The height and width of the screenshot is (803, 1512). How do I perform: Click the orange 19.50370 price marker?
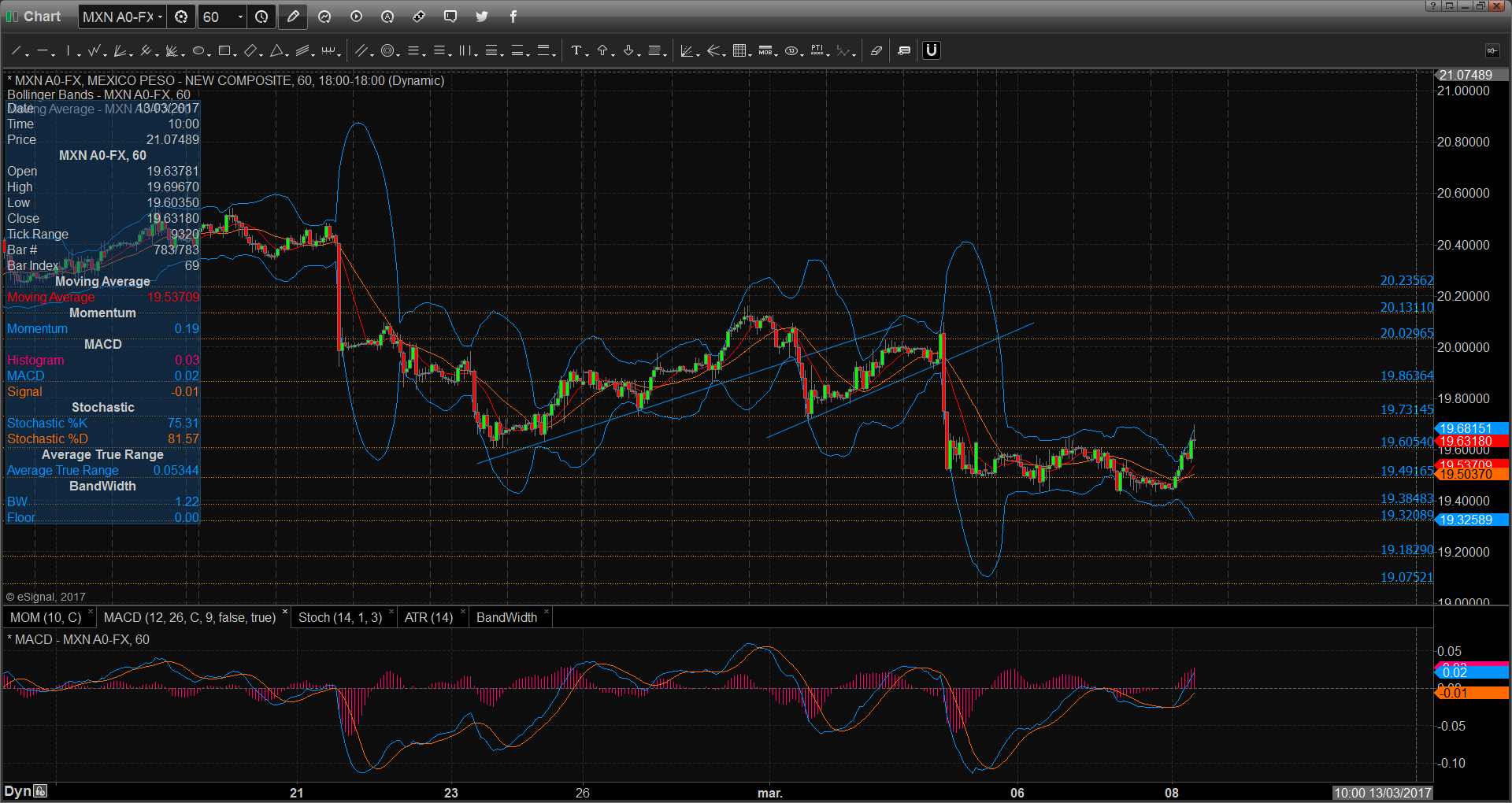point(1471,474)
